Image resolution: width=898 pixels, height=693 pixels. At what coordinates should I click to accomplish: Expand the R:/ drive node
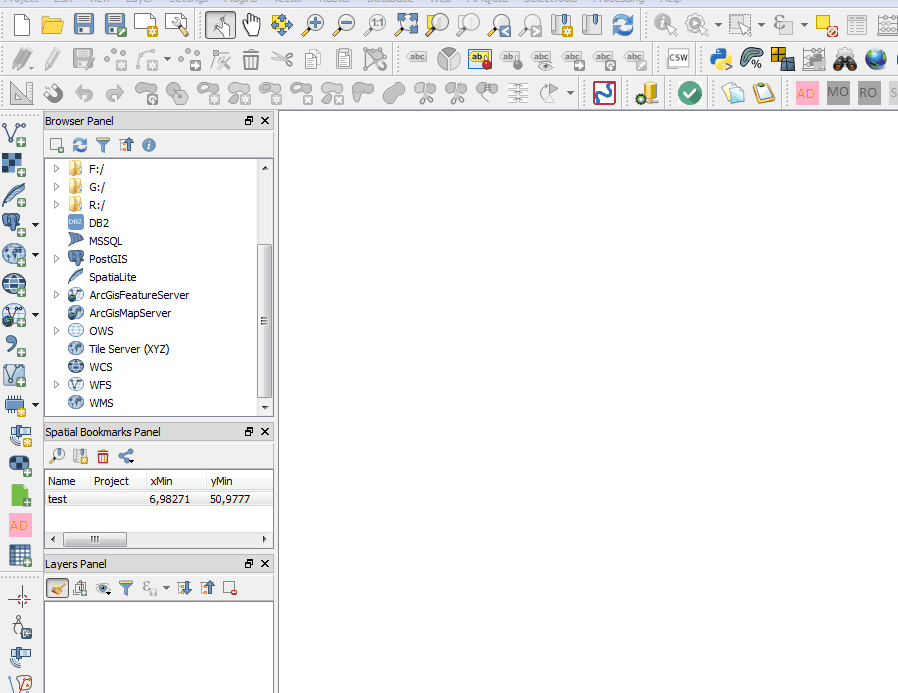coord(56,204)
